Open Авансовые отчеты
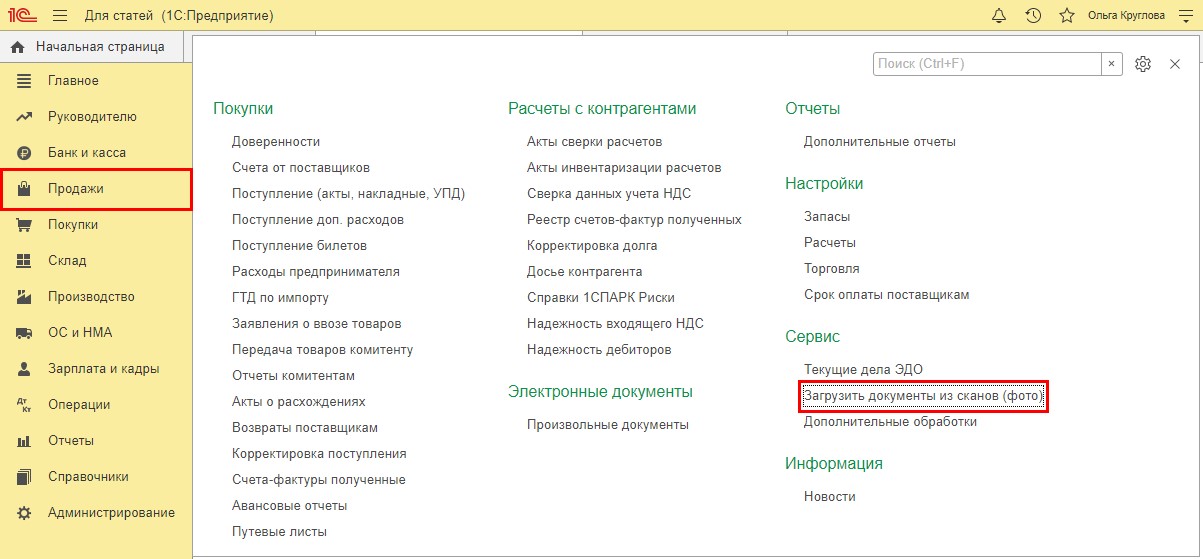The image size is (1203, 559). (290, 506)
